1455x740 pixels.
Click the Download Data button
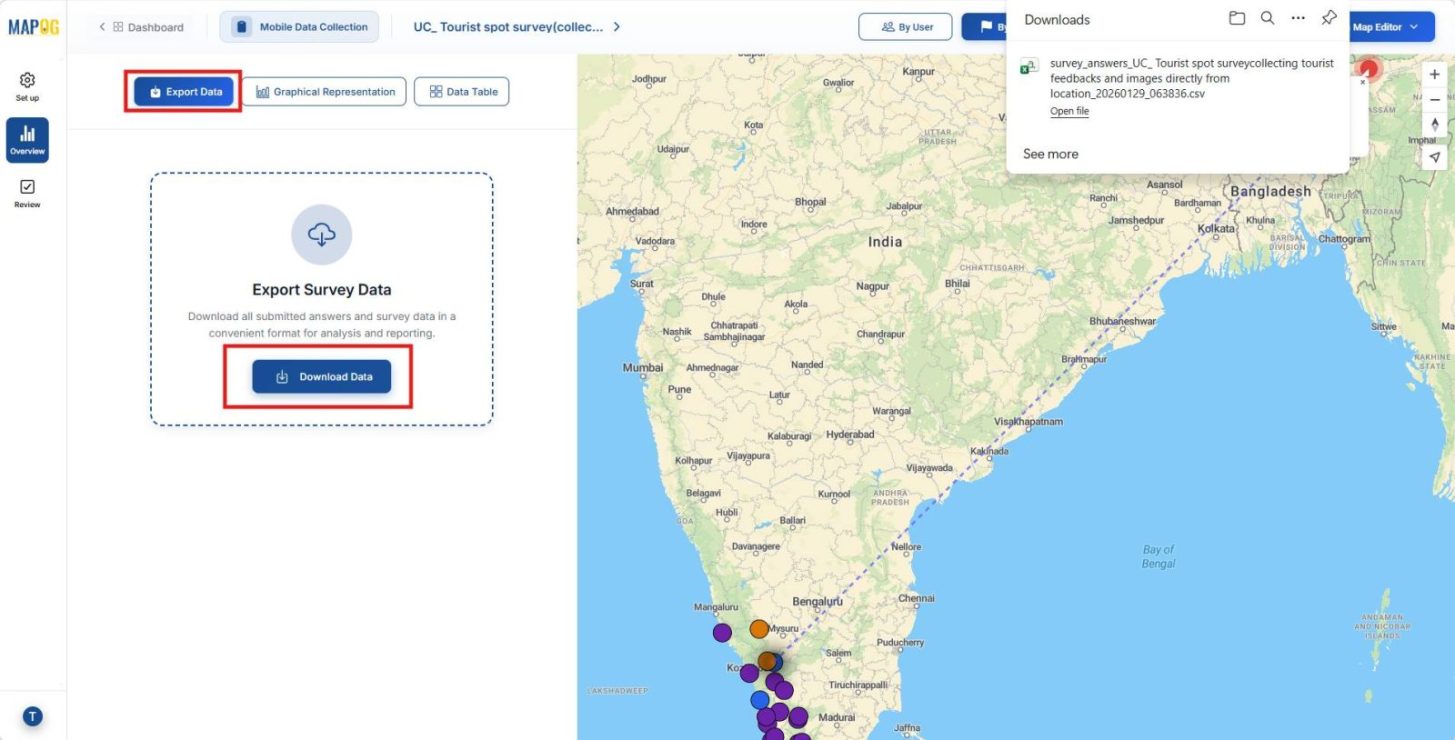click(x=321, y=377)
